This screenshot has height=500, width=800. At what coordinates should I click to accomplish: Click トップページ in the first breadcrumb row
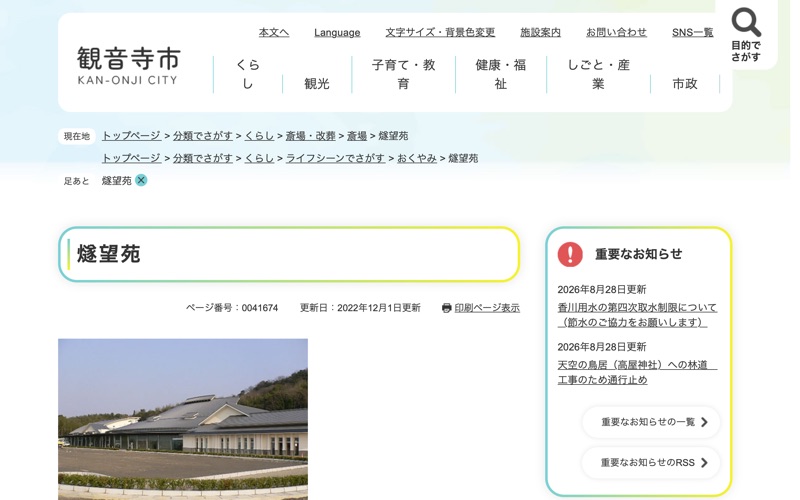point(132,136)
